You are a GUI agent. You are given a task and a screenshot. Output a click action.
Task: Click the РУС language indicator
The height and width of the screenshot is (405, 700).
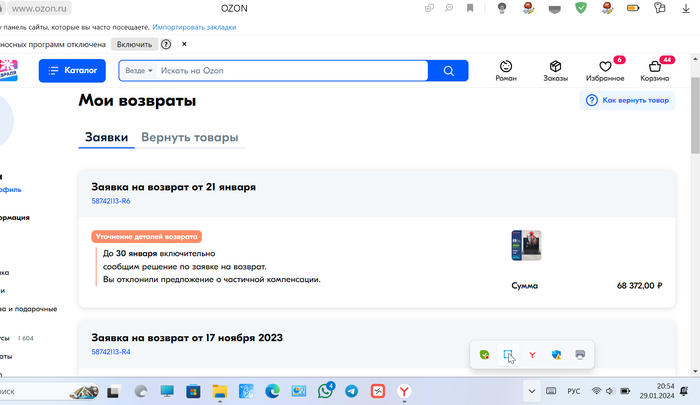coord(574,392)
